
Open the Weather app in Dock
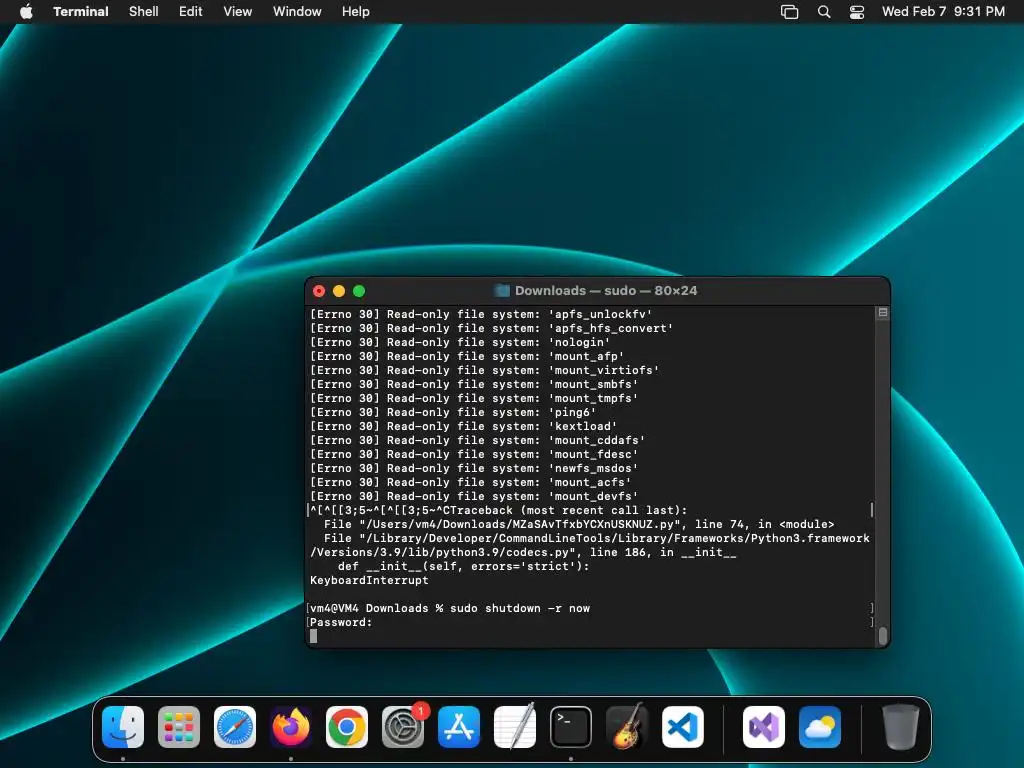coord(820,727)
